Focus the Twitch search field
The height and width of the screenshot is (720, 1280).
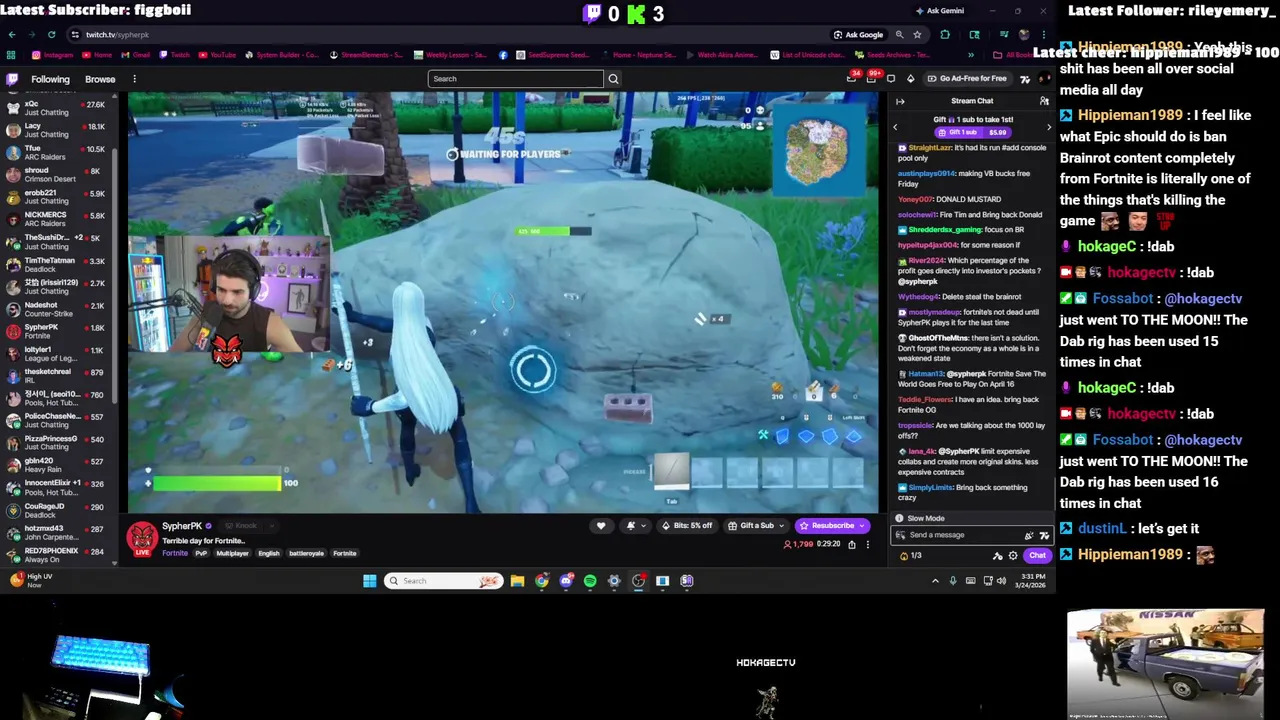point(516,79)
